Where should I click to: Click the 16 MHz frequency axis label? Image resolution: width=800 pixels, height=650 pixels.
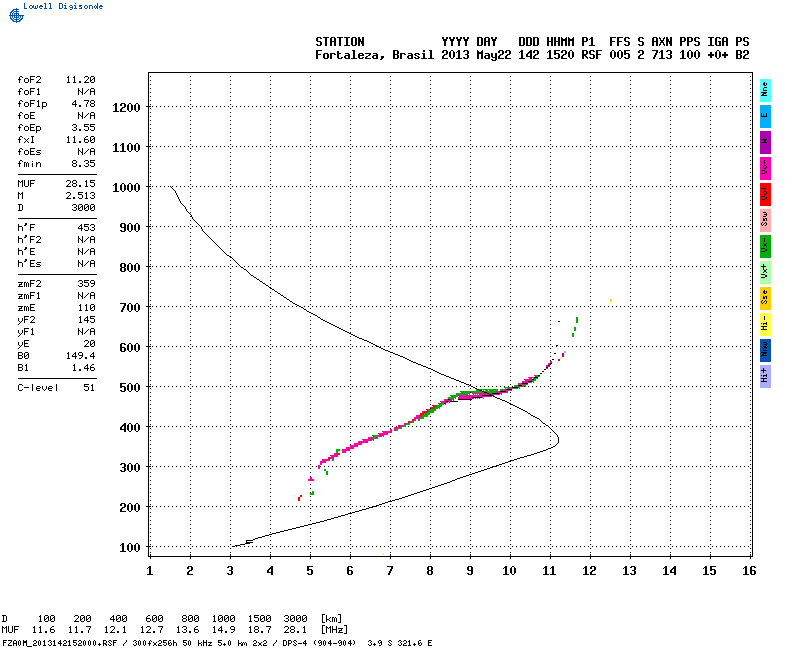749,571
